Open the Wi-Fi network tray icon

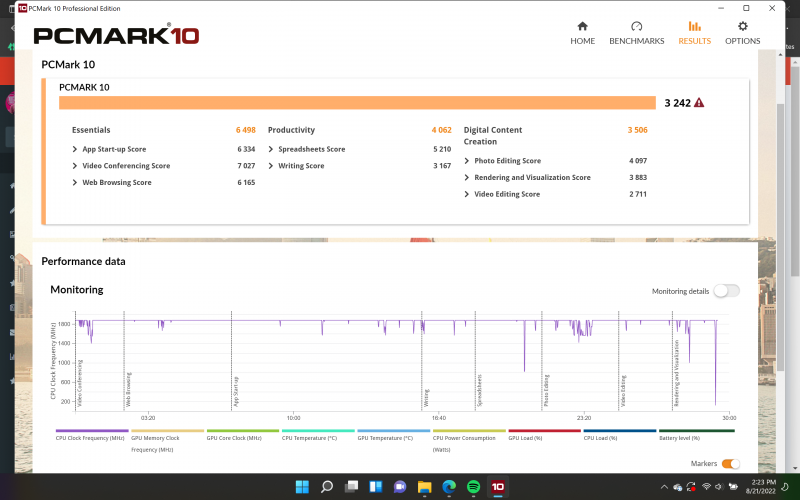(x=706, y=487)
